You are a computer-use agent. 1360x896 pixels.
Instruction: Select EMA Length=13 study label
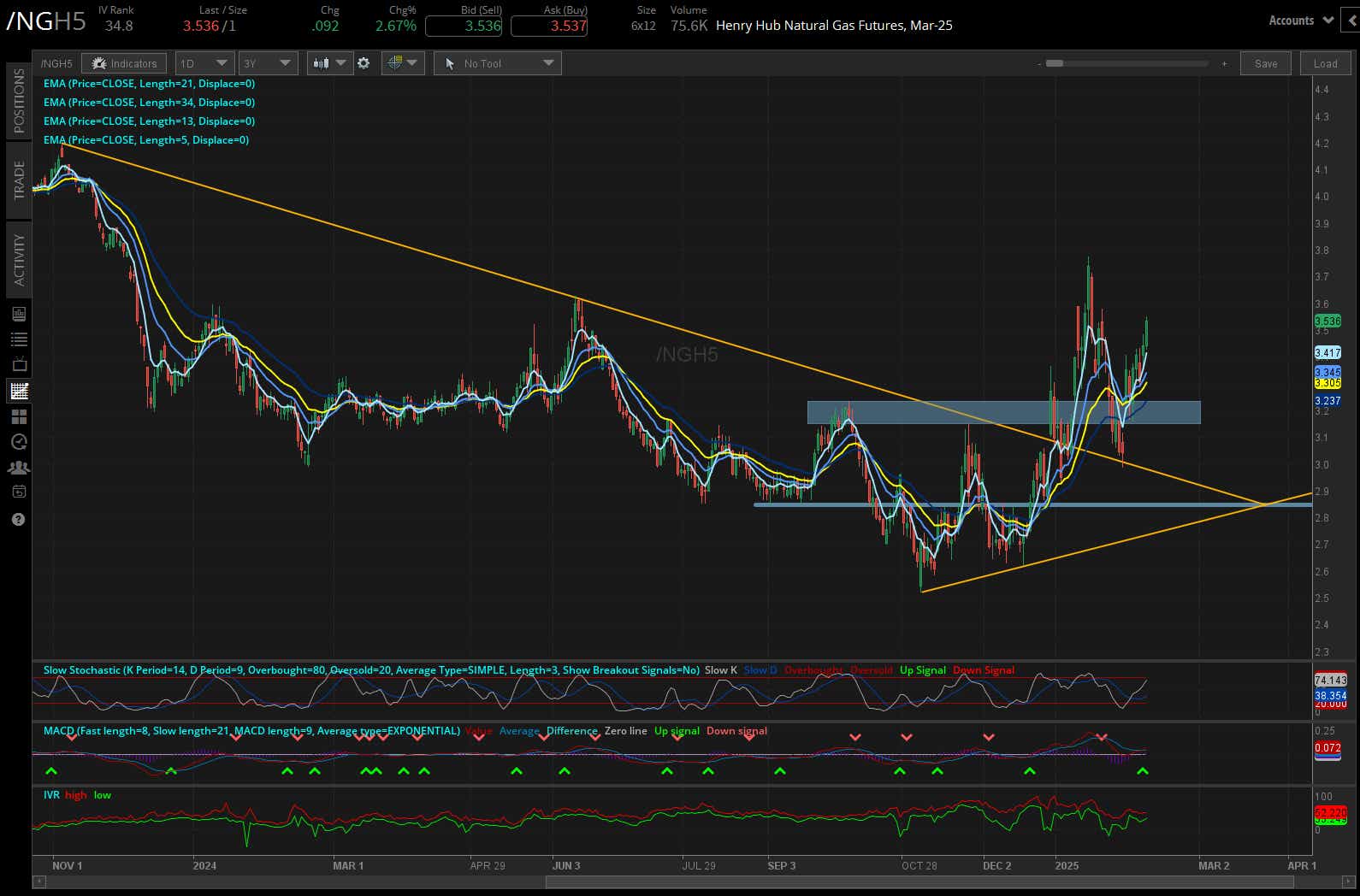pos(149,121)
